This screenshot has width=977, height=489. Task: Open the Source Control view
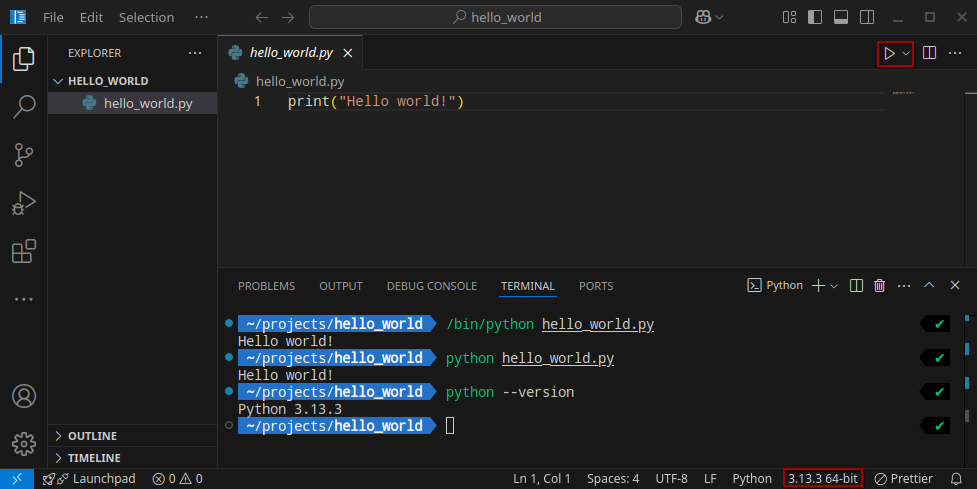click(24, 155)
